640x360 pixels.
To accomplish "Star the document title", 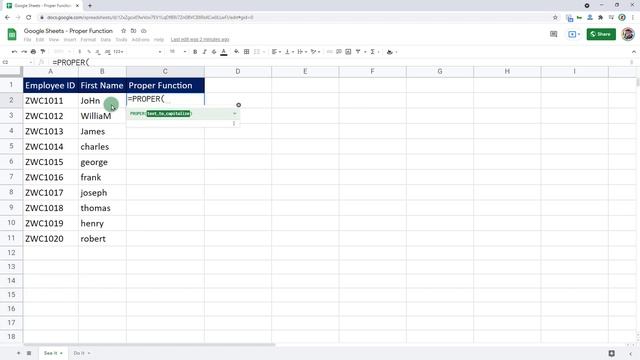I will pos(123,31).
